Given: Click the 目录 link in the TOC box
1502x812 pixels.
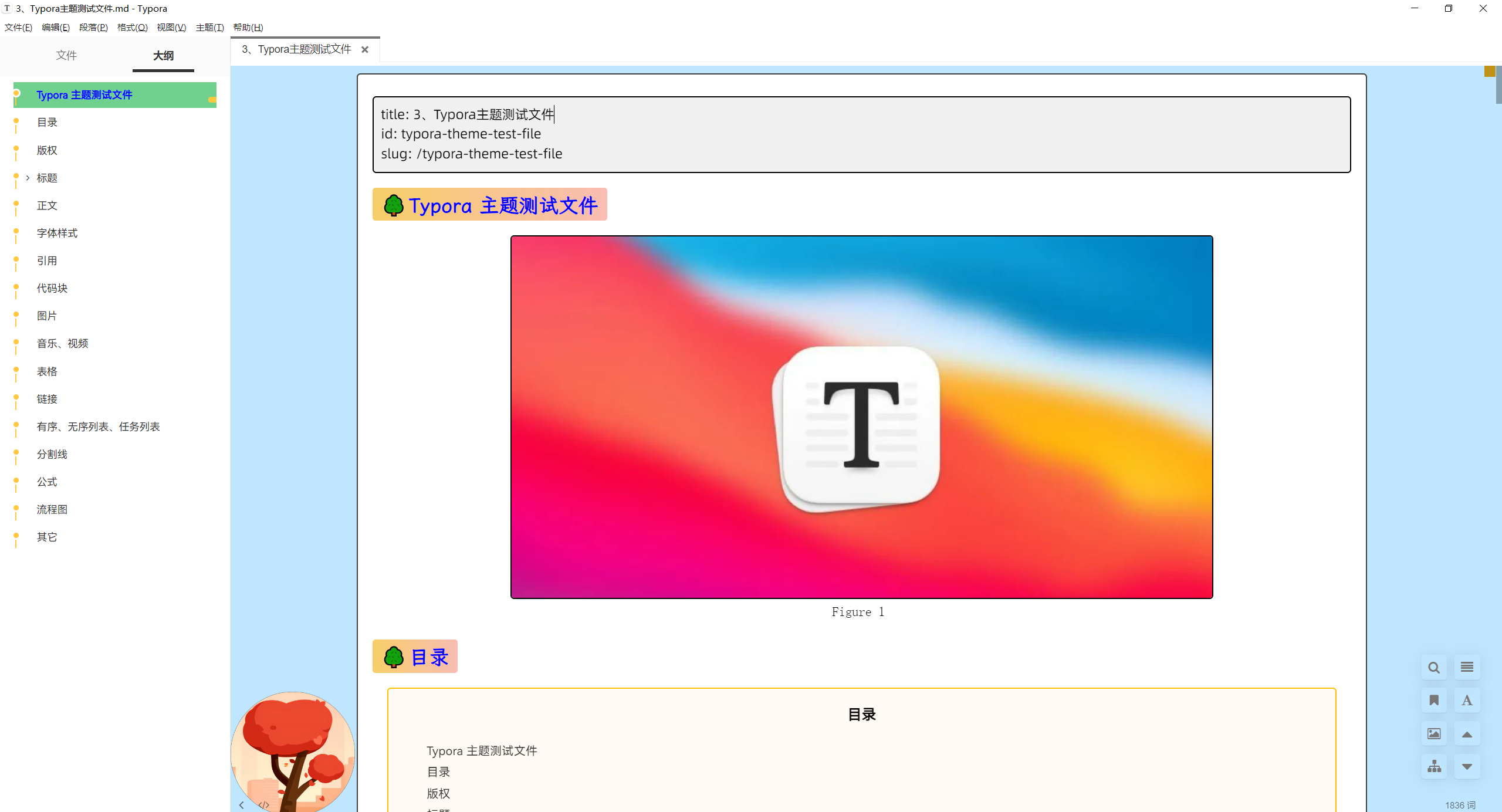Looking at the screenshot, I should [438, 772].
